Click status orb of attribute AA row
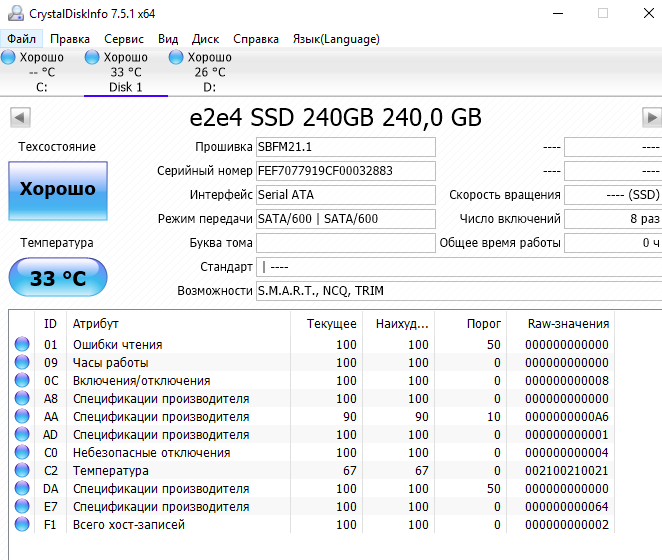 pyautogui.click(x=22, y=416)
